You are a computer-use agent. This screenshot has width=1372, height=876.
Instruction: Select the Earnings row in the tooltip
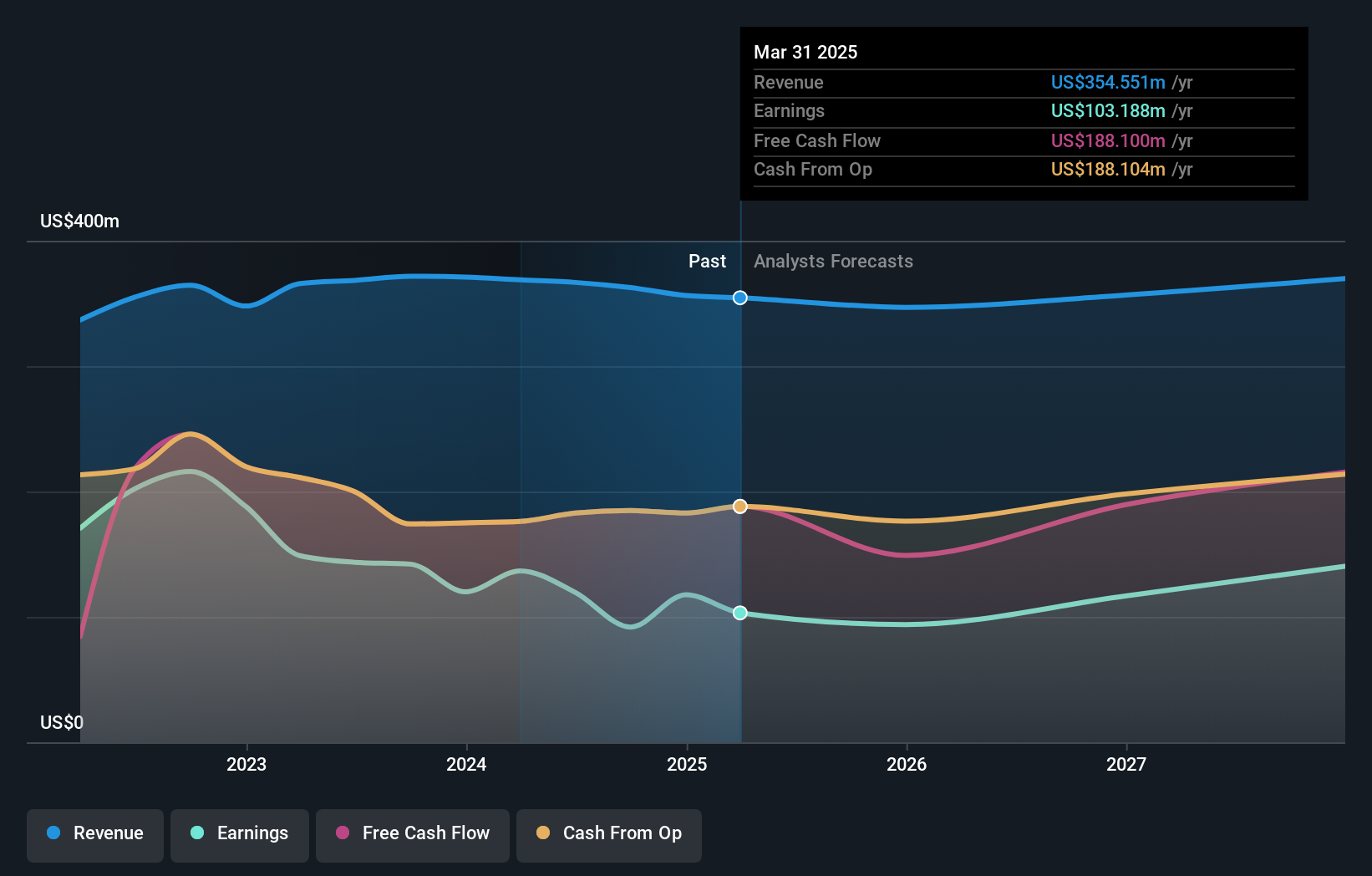[x=961, y=110]
